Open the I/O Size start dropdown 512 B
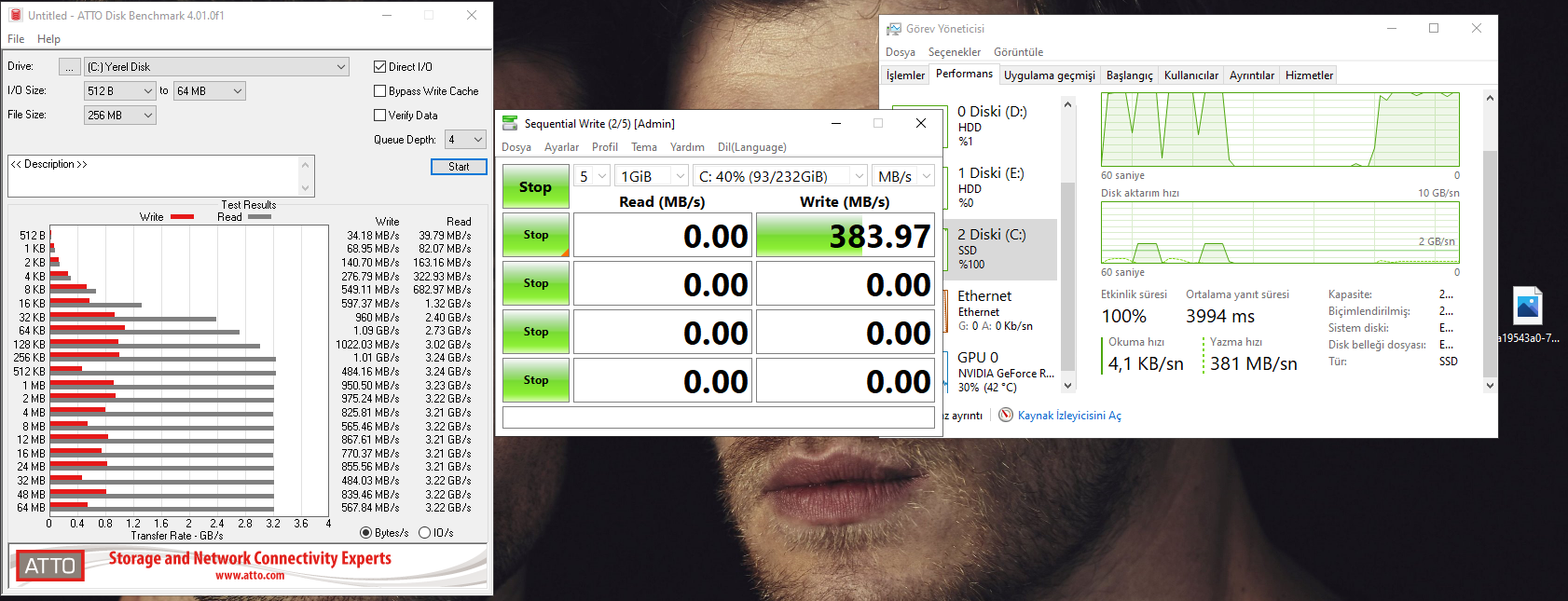Viewport: 1568px width, 601px height. 120,90
